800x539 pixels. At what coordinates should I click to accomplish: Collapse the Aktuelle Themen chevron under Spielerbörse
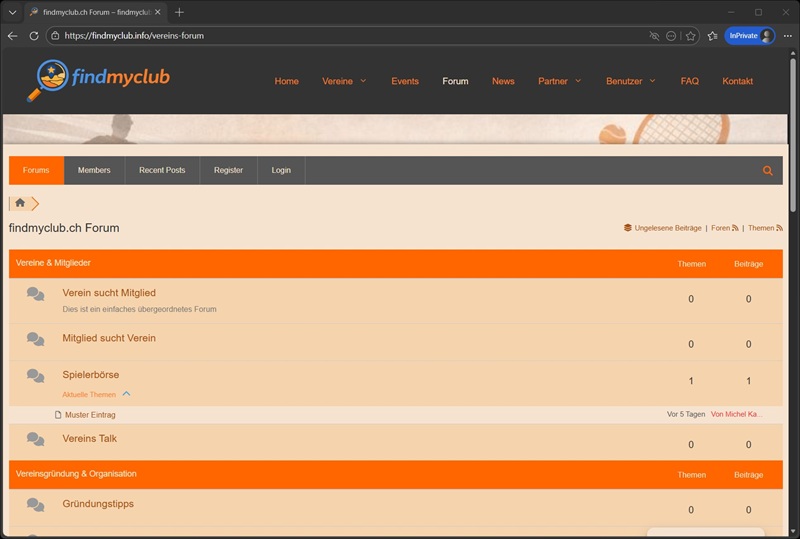coord(127,394)
